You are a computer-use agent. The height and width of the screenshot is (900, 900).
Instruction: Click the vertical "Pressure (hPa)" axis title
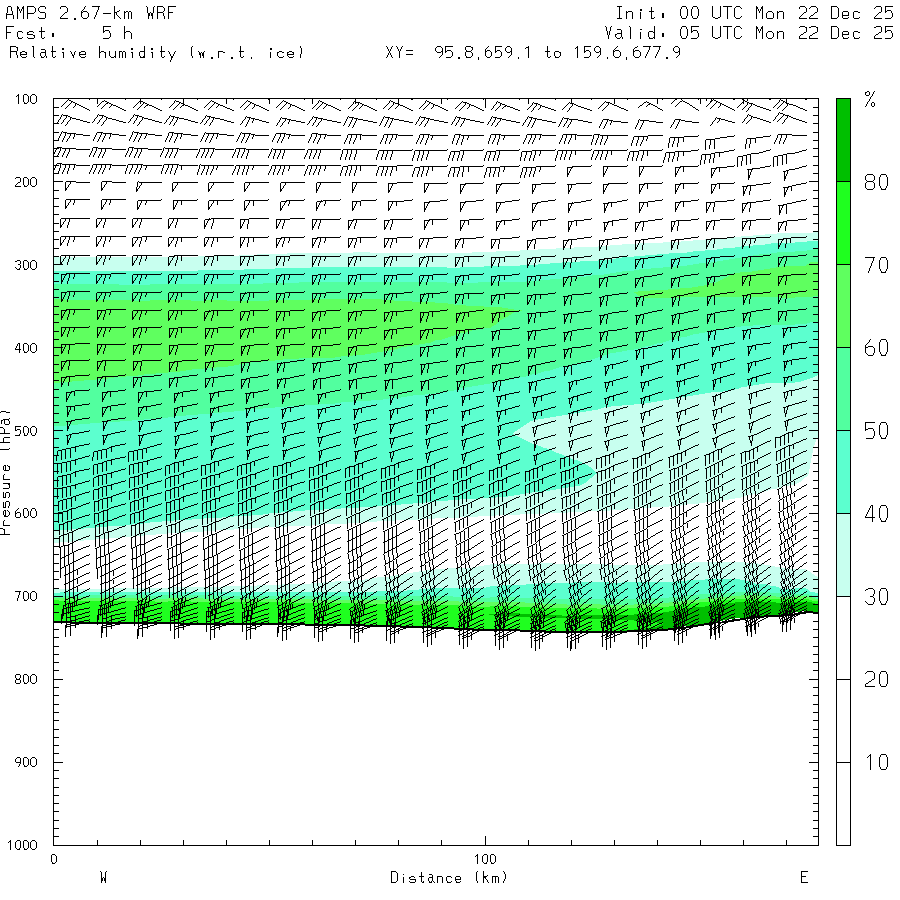click(x=5, y=472)
